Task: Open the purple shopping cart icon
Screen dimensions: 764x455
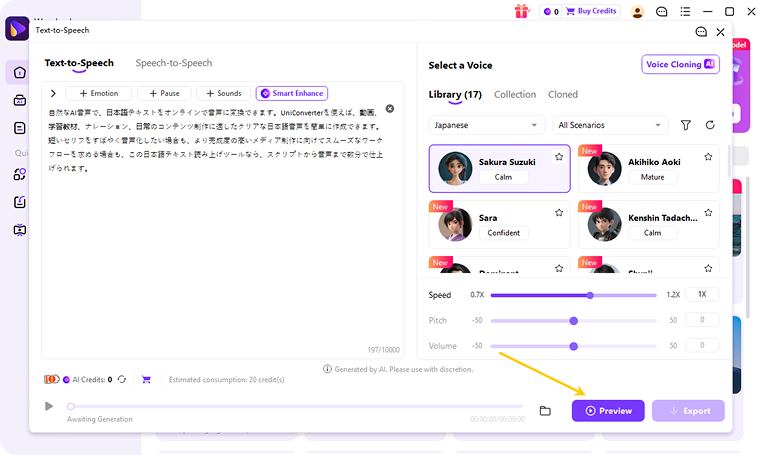Action: 146,379
